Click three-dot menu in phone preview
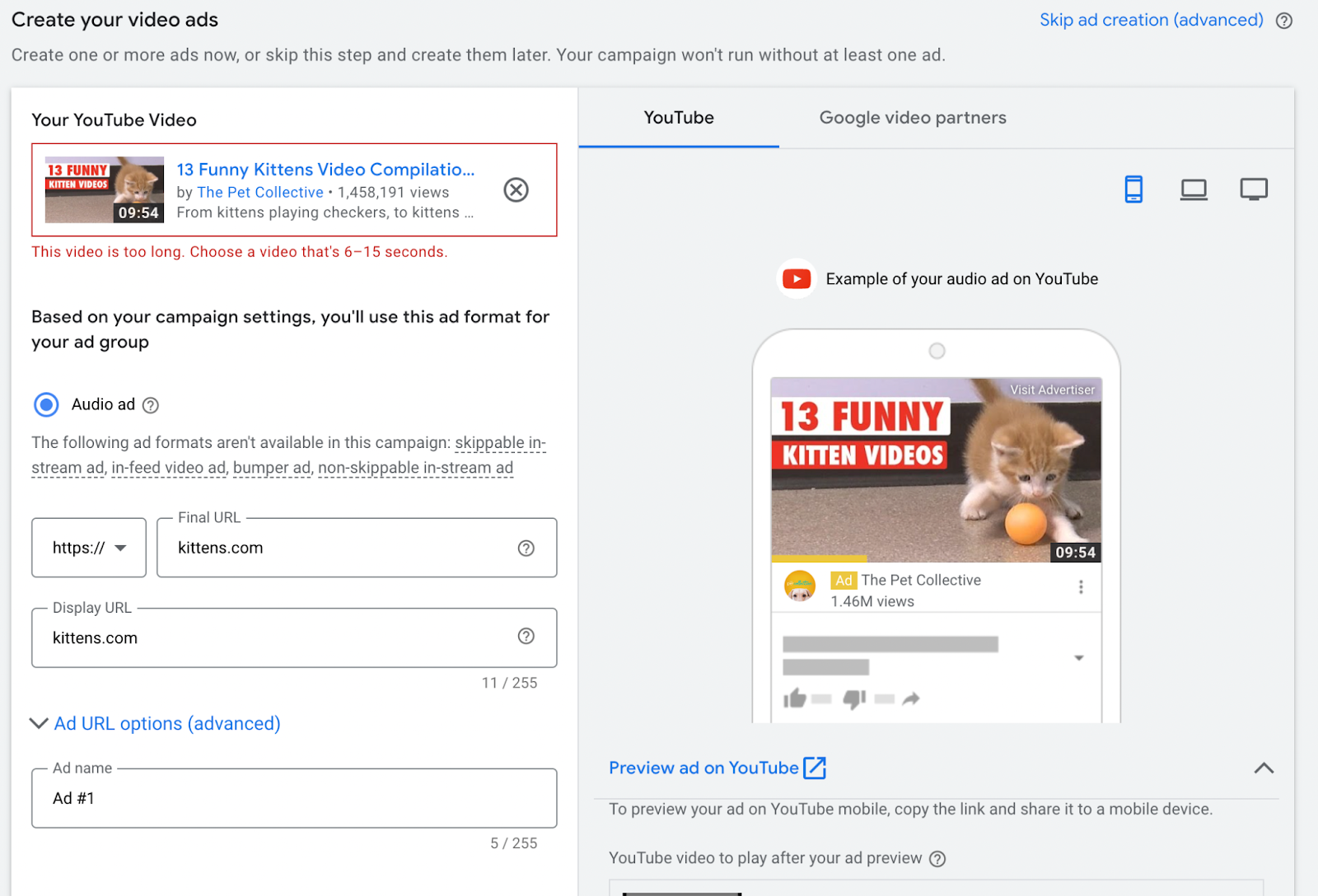This screenshot has width=1318, height=896. click(x=1081, y=587)
